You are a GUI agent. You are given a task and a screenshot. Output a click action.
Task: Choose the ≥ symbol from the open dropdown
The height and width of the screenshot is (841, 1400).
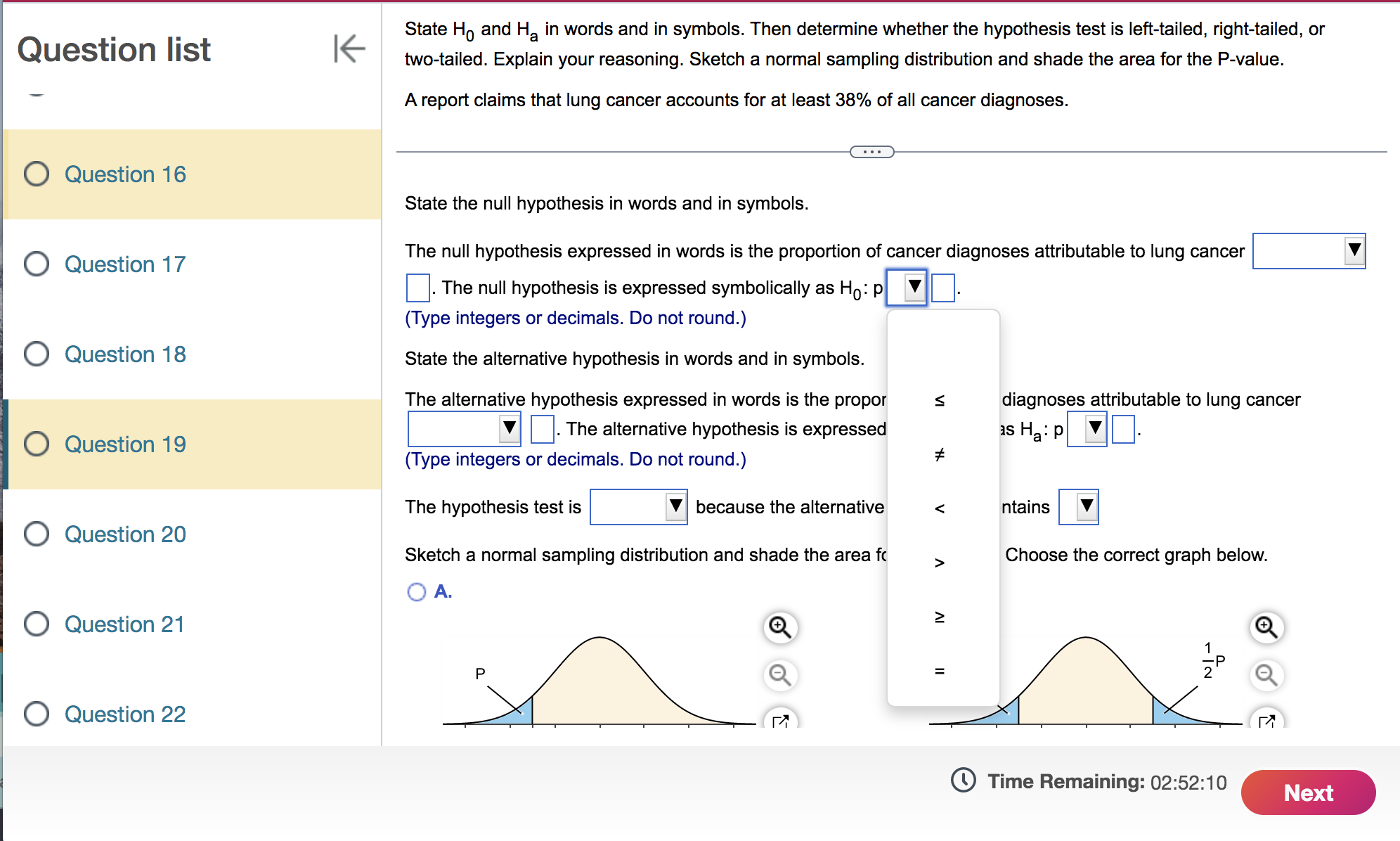tap(940, 619)
